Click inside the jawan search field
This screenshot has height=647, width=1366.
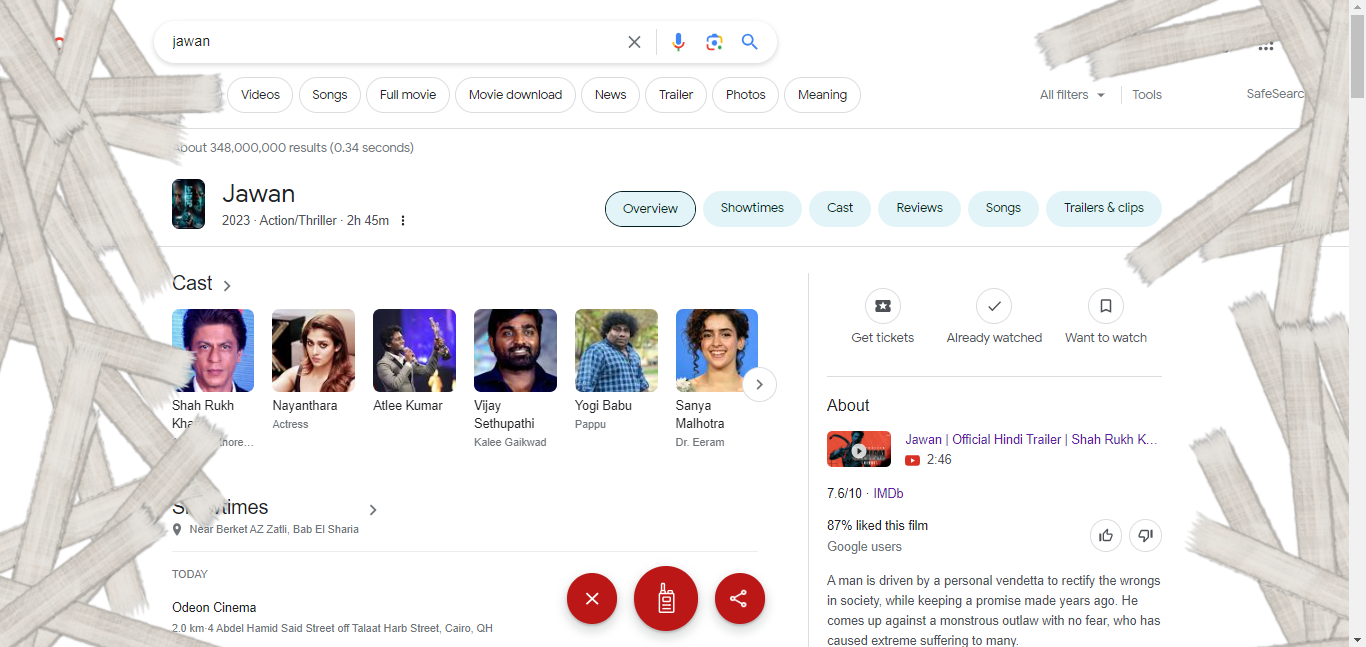click(395, 42)
